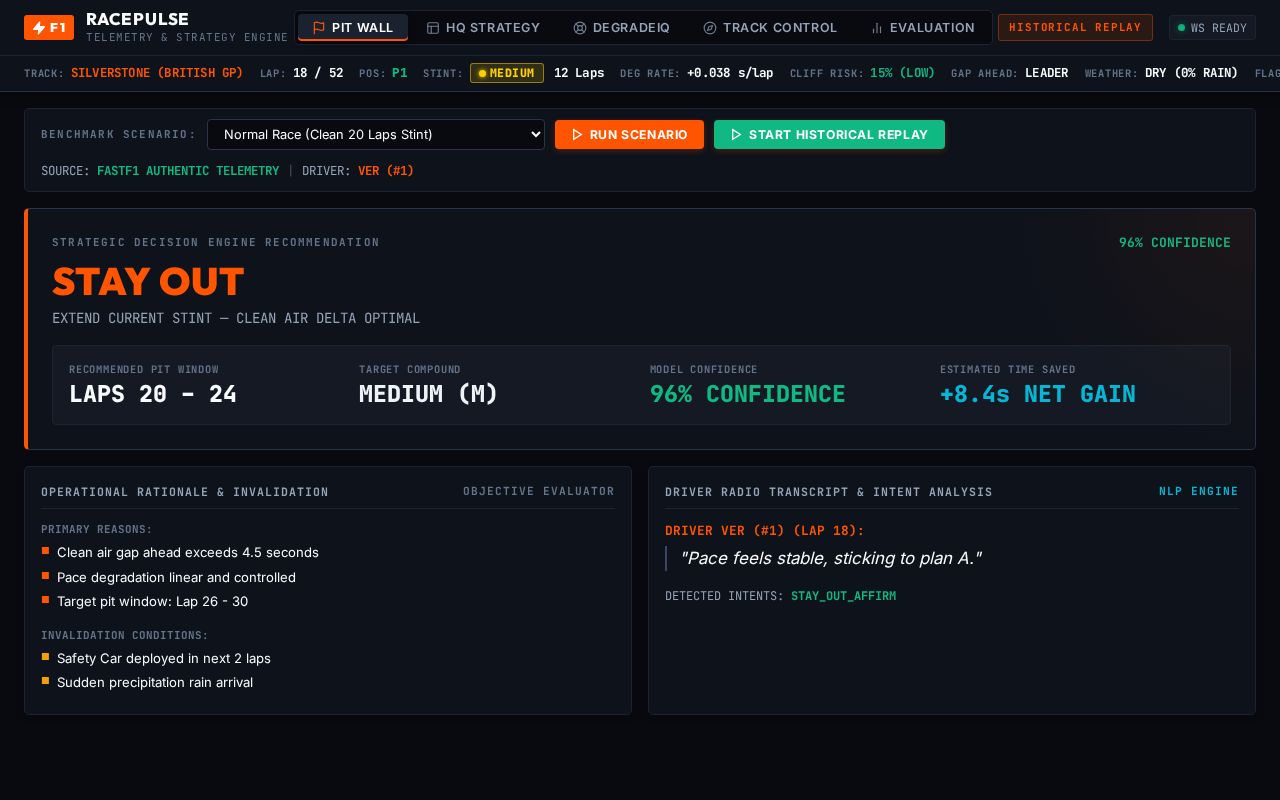This screenshot has width=1280, height=800.
Task: Switch to the Evaluation tab
Action: point(922,28)
